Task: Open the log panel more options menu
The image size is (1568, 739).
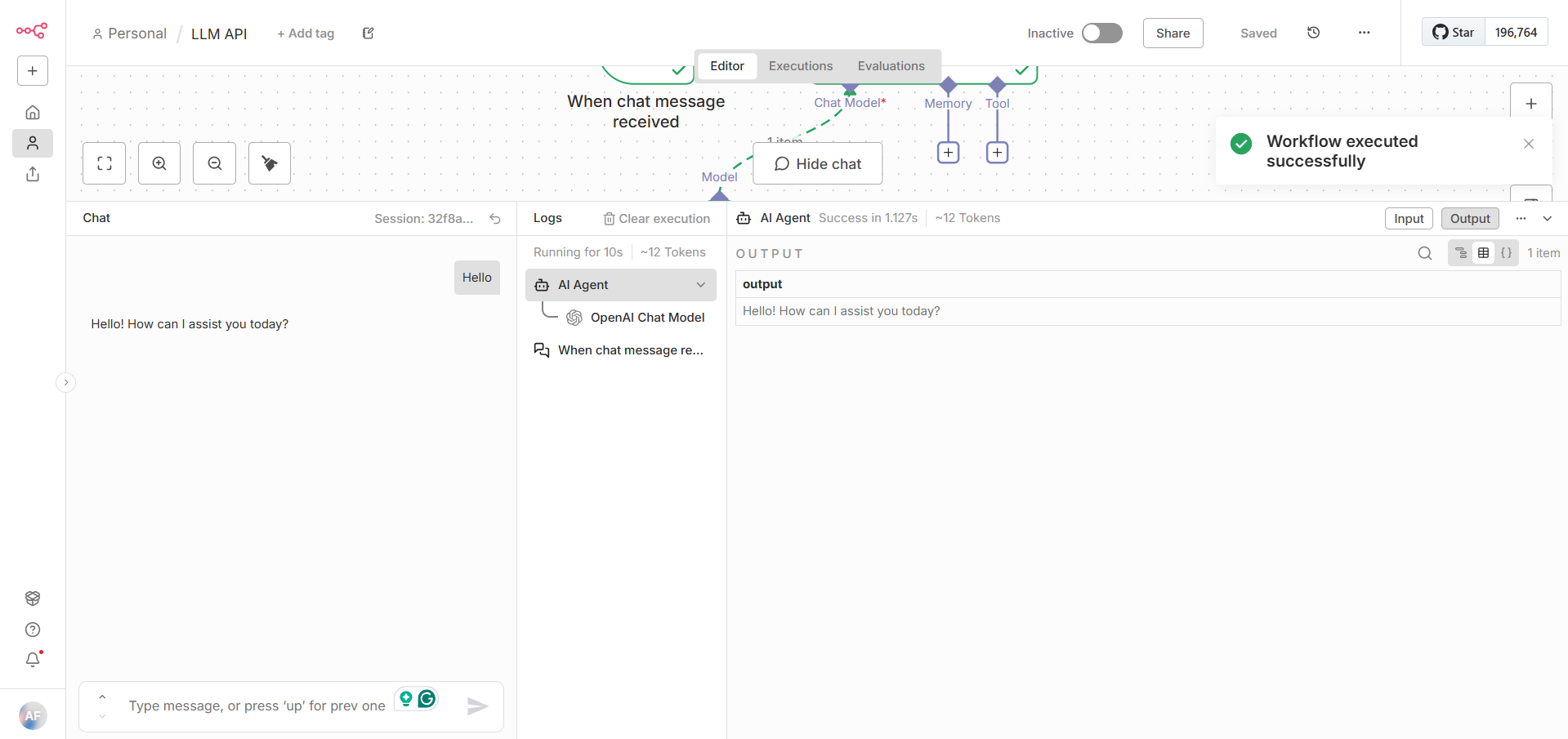Action: pyautogui.click(x=1521, y=219)
